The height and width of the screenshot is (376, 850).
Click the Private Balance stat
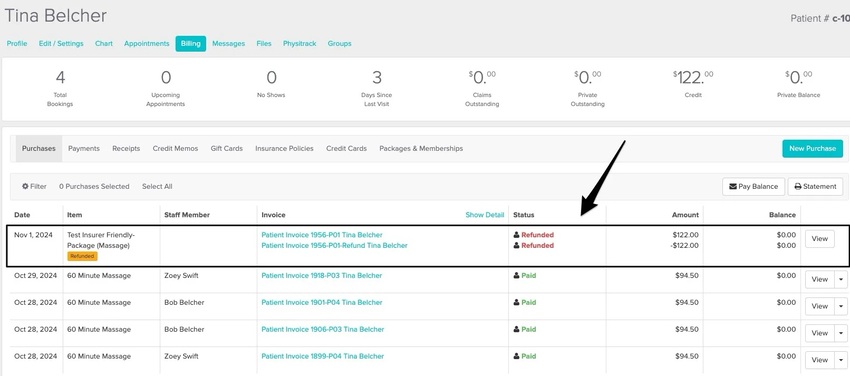click(798, 84)
